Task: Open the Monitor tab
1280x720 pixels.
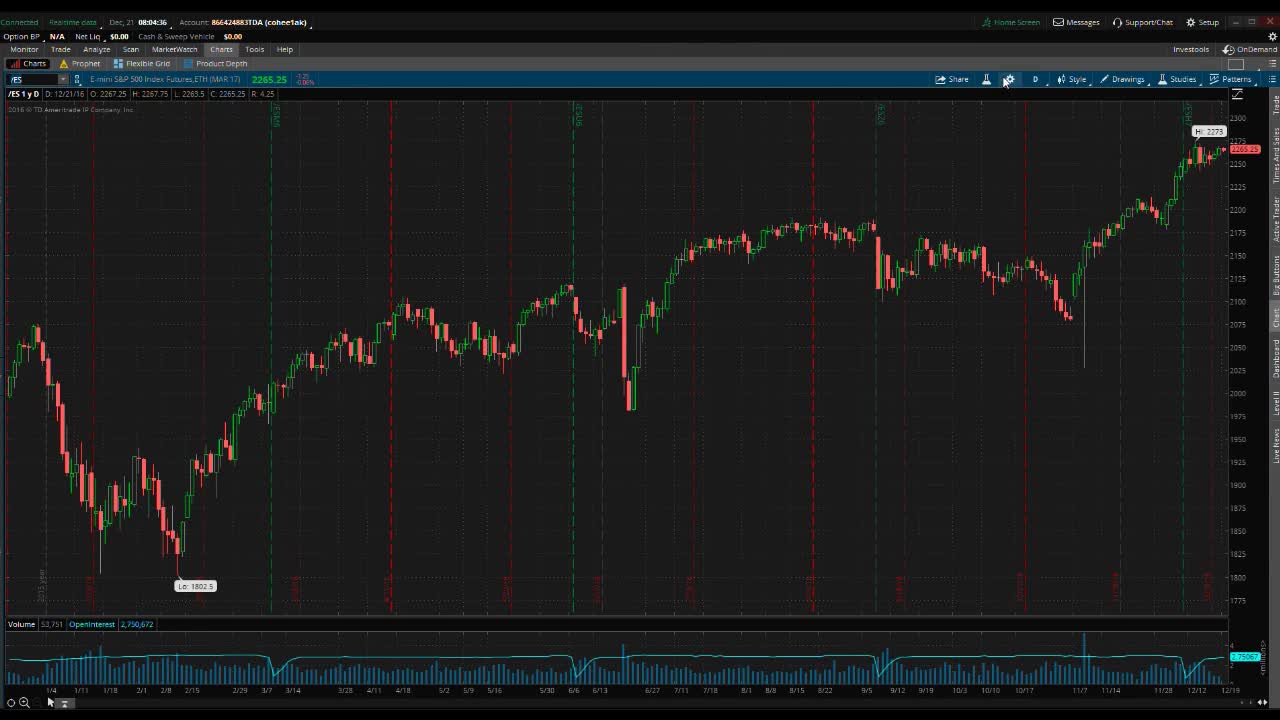Action: pos(24,49)
